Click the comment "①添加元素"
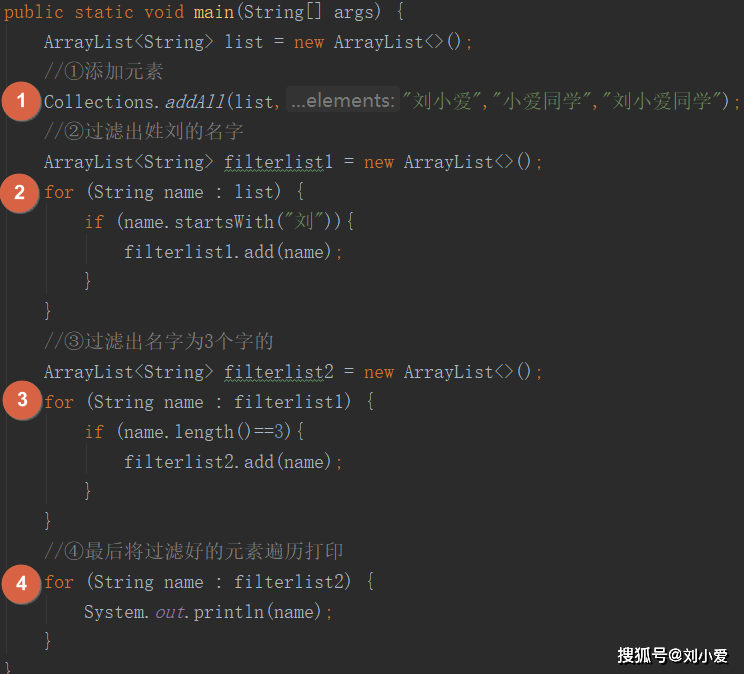This screenshot has width=744, height=674. 103,72
